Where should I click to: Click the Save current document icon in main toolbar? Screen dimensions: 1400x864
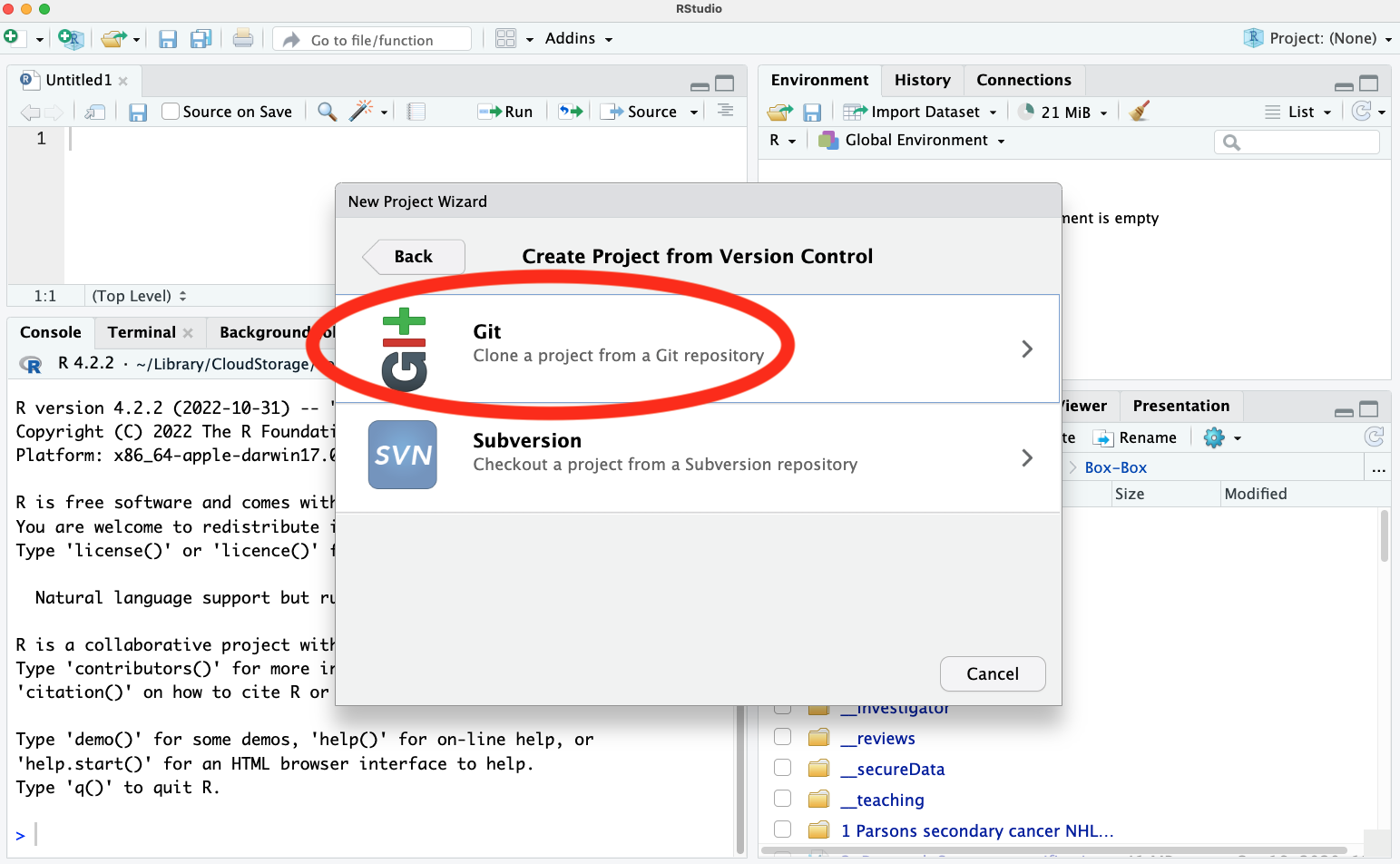click(167, 39)
